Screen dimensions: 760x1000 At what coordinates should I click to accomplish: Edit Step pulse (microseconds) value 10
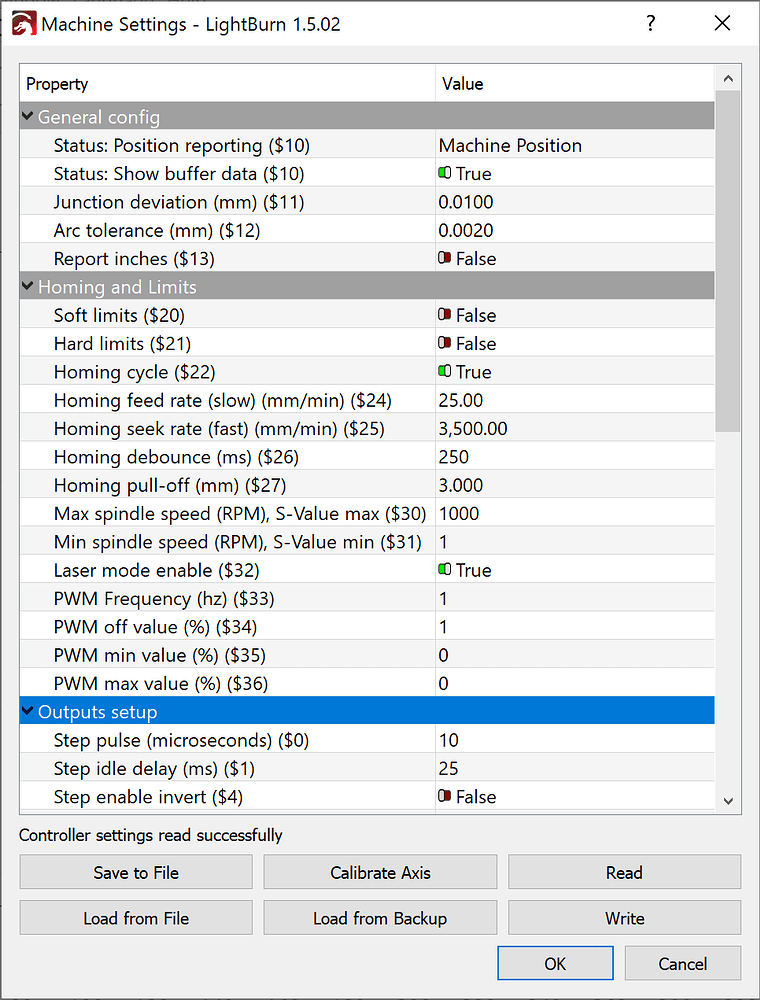coord(575,739)
